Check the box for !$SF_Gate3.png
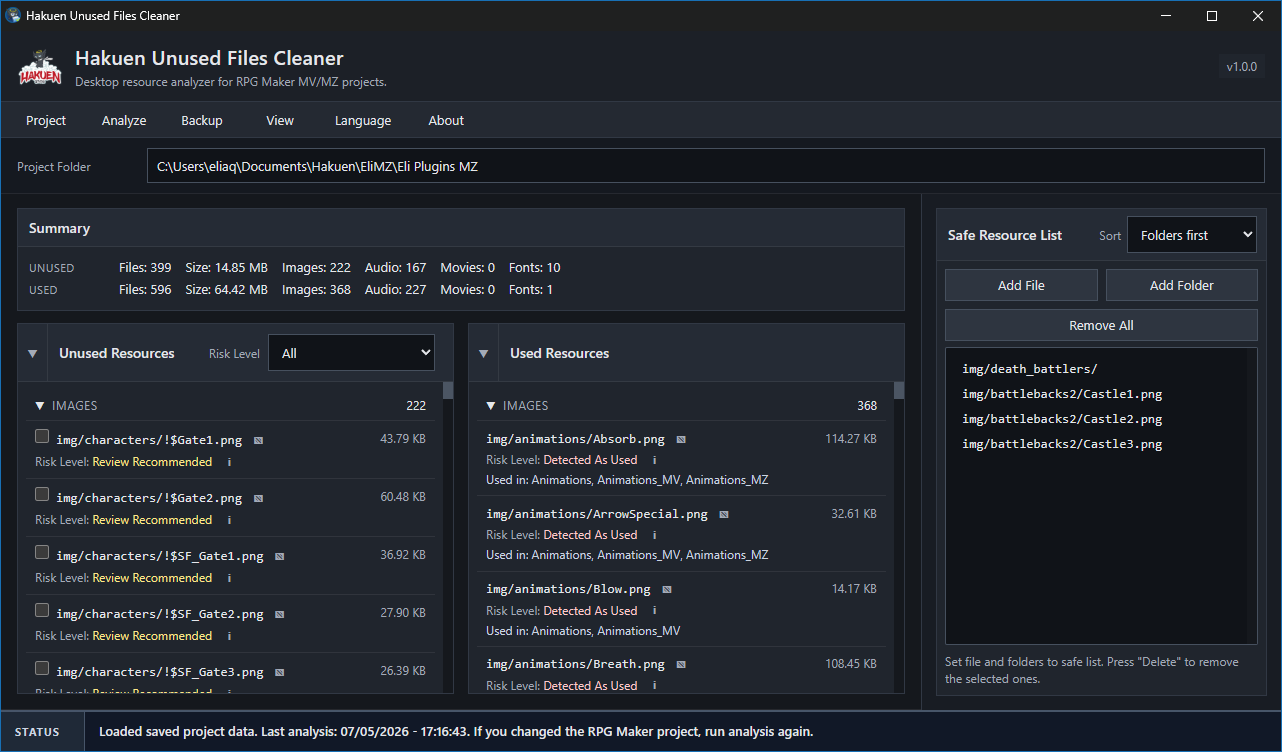 point(42,668)
